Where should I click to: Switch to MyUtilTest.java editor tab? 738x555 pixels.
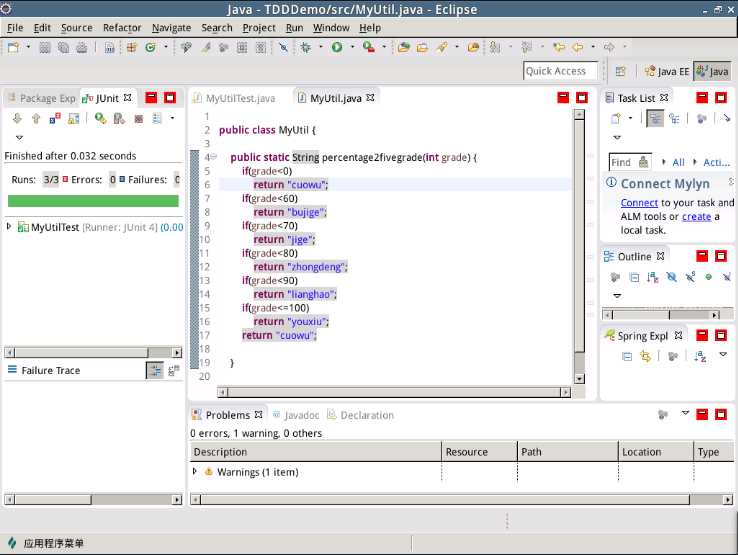234,98
